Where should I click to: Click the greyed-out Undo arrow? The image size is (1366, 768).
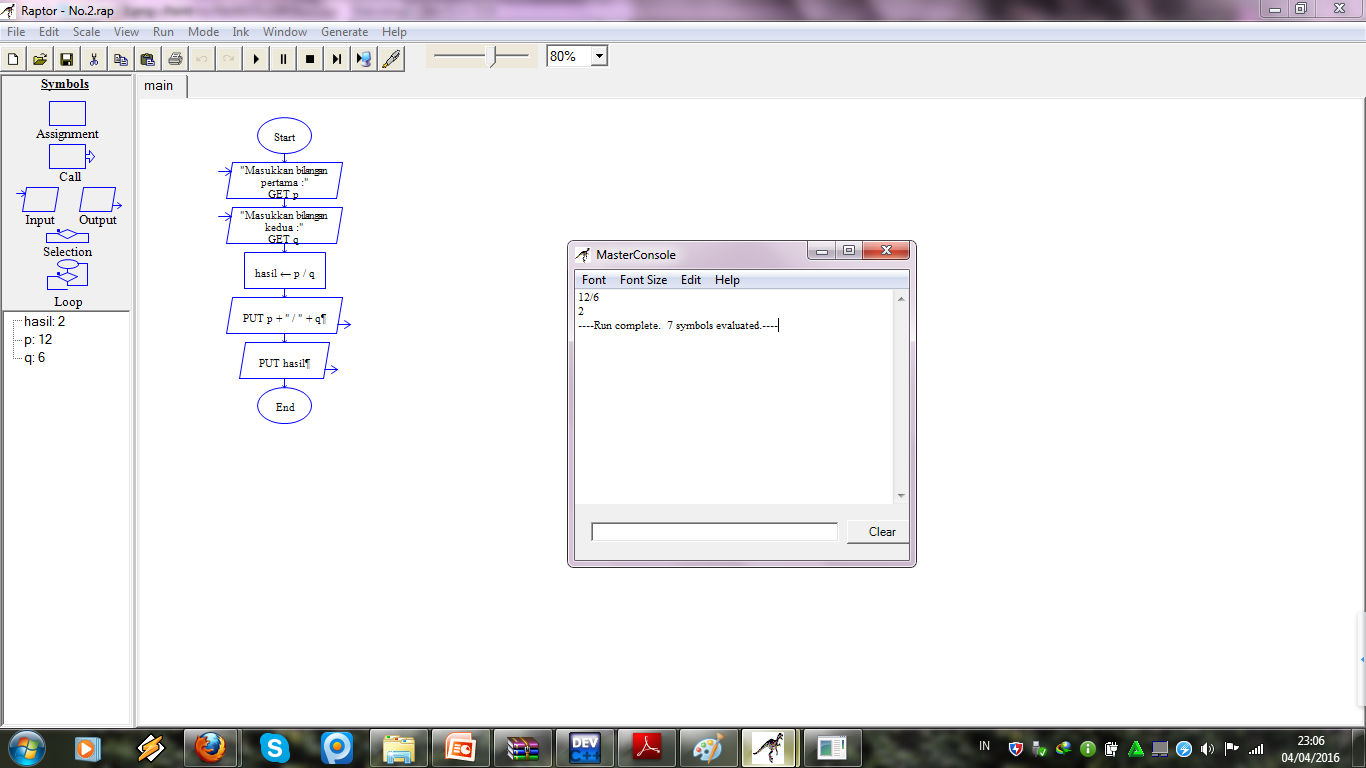tap(202, 59)
